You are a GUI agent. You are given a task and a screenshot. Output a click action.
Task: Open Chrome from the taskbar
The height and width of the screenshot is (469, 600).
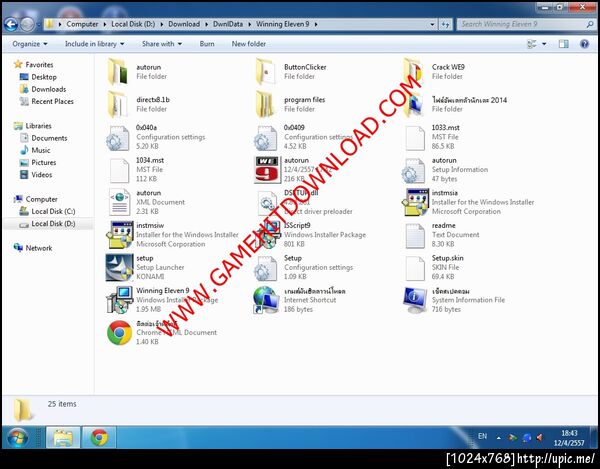click(99, 437)
